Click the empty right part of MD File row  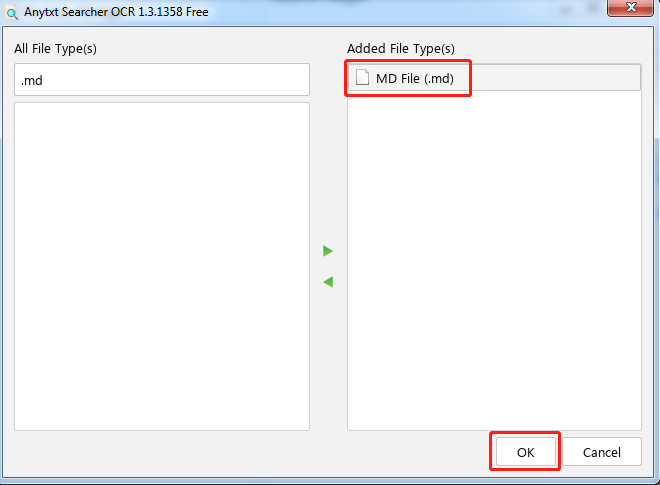tap(556, 78)
